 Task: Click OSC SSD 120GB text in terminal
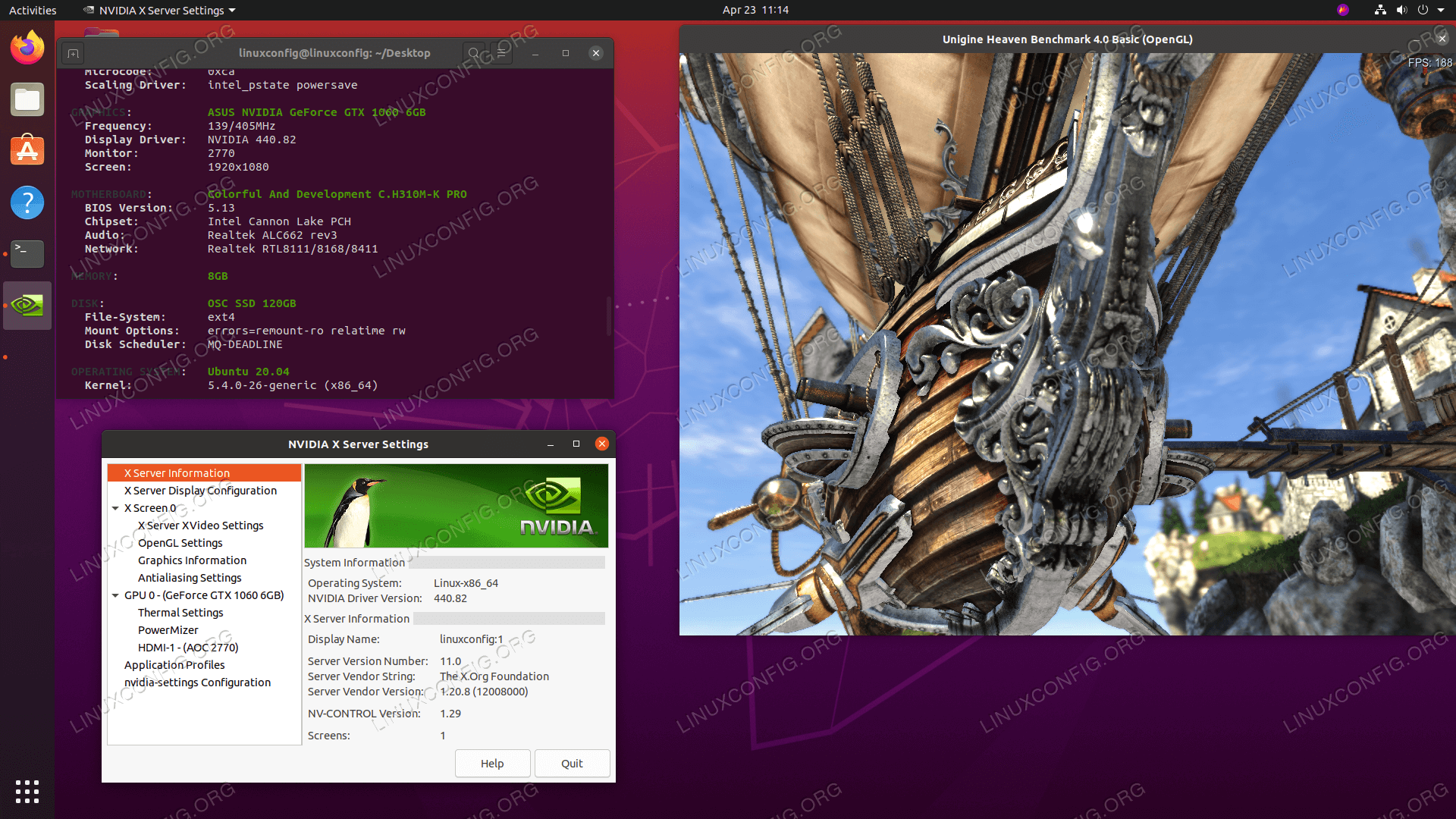[252, 303]
